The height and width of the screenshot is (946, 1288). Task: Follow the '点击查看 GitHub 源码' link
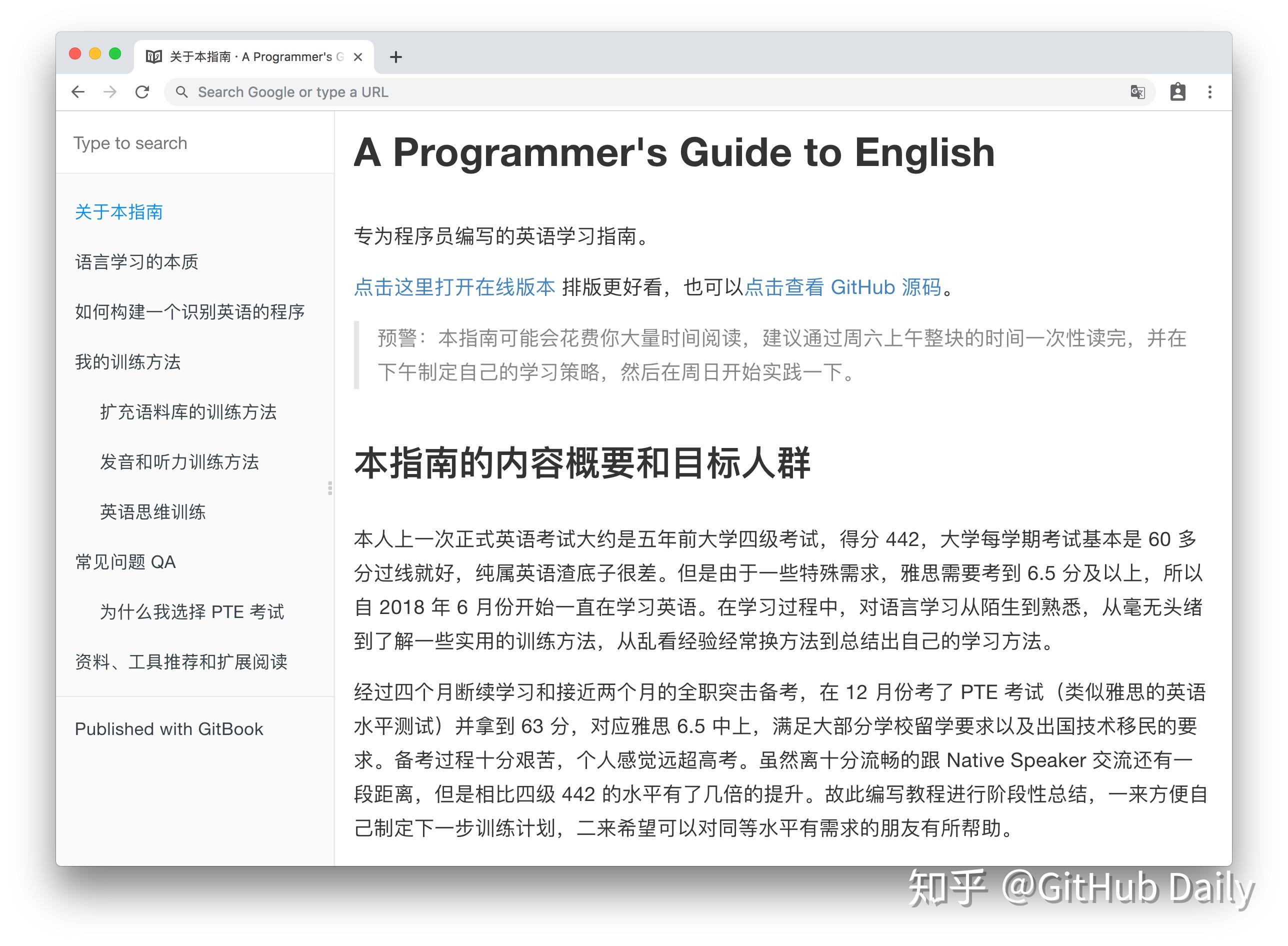tap(843, 287)
